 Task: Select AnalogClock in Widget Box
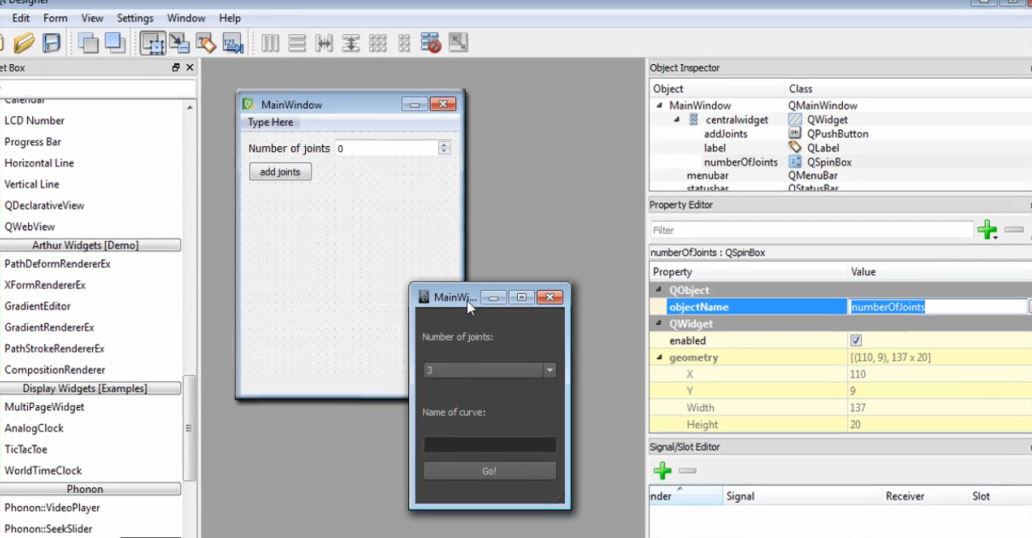(x=34, y=428)
